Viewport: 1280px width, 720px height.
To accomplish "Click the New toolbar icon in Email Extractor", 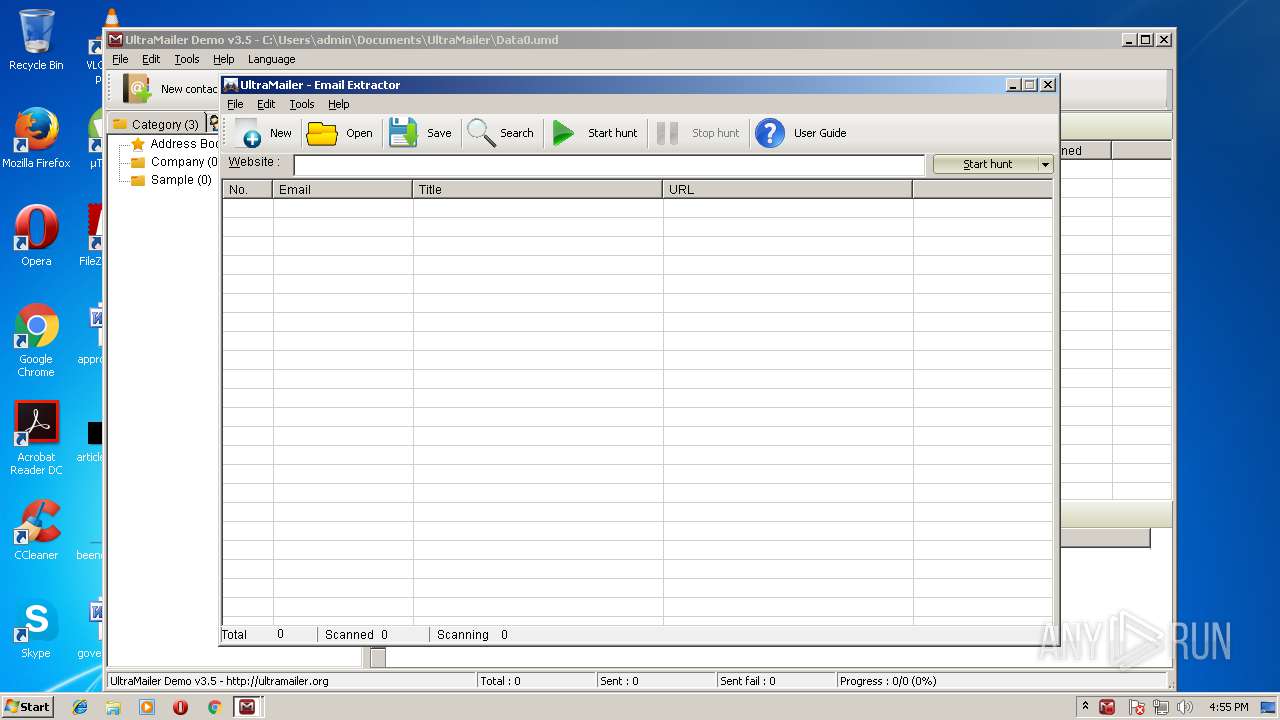I will pos(246,133).
